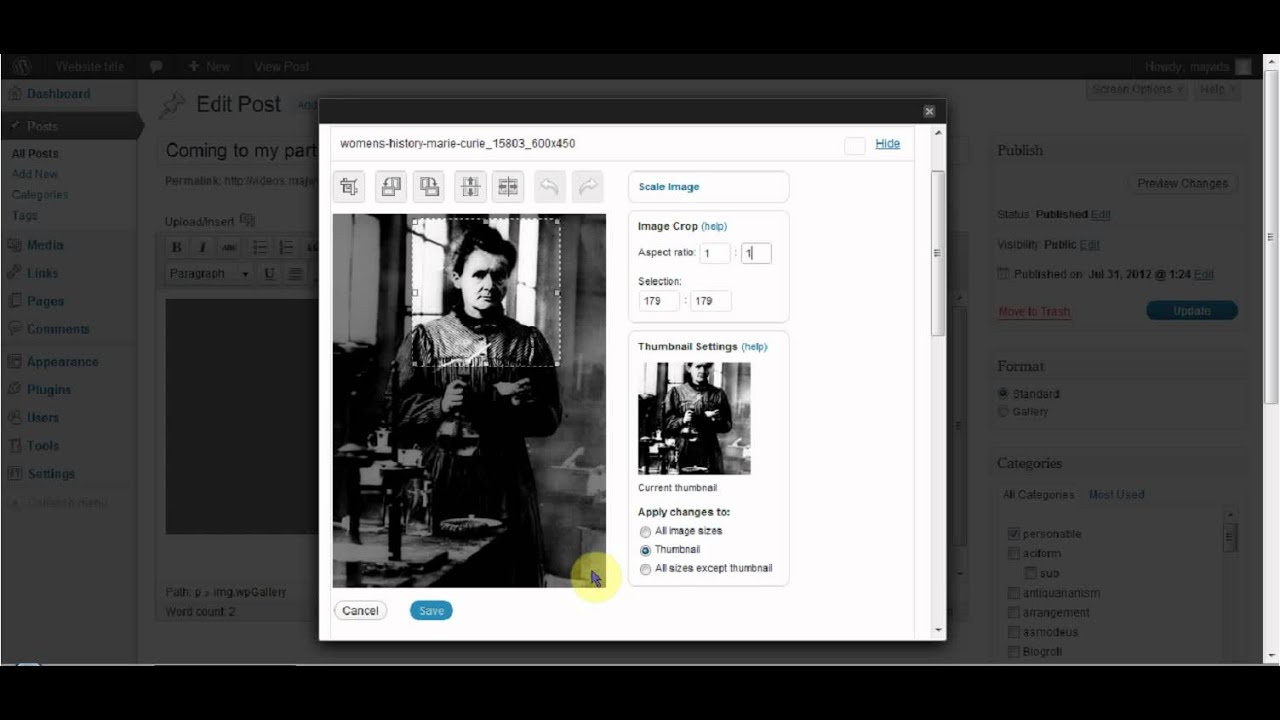The width and height of the screenshot is (1280, 720).
Task: Expand the Screen Options panel
Action: pos(1137,89)
